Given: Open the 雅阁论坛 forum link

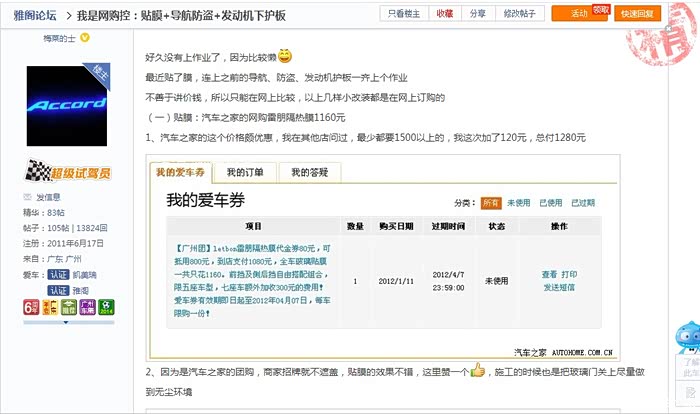Looking at the screenshot, I should click(x=33, y=14).
